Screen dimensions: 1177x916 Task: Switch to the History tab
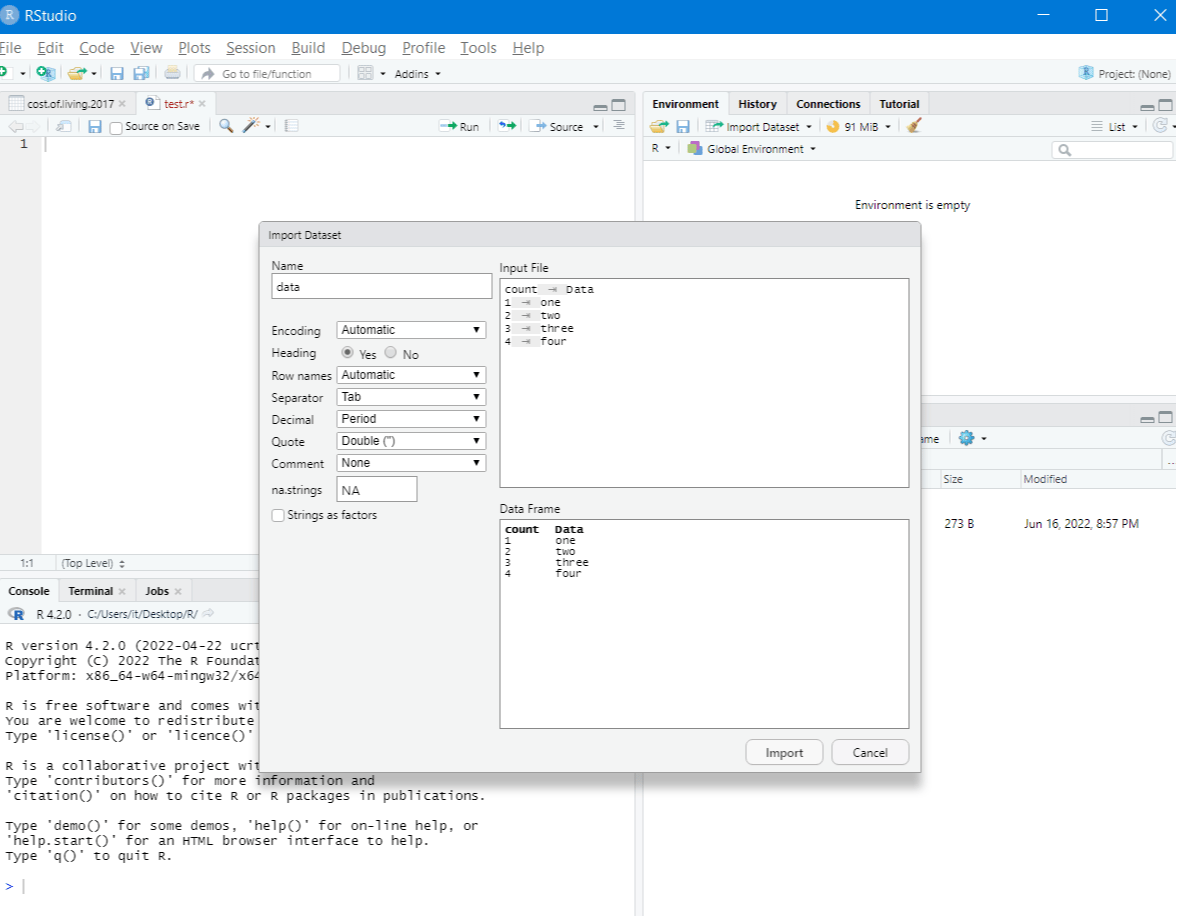point(757,103)
